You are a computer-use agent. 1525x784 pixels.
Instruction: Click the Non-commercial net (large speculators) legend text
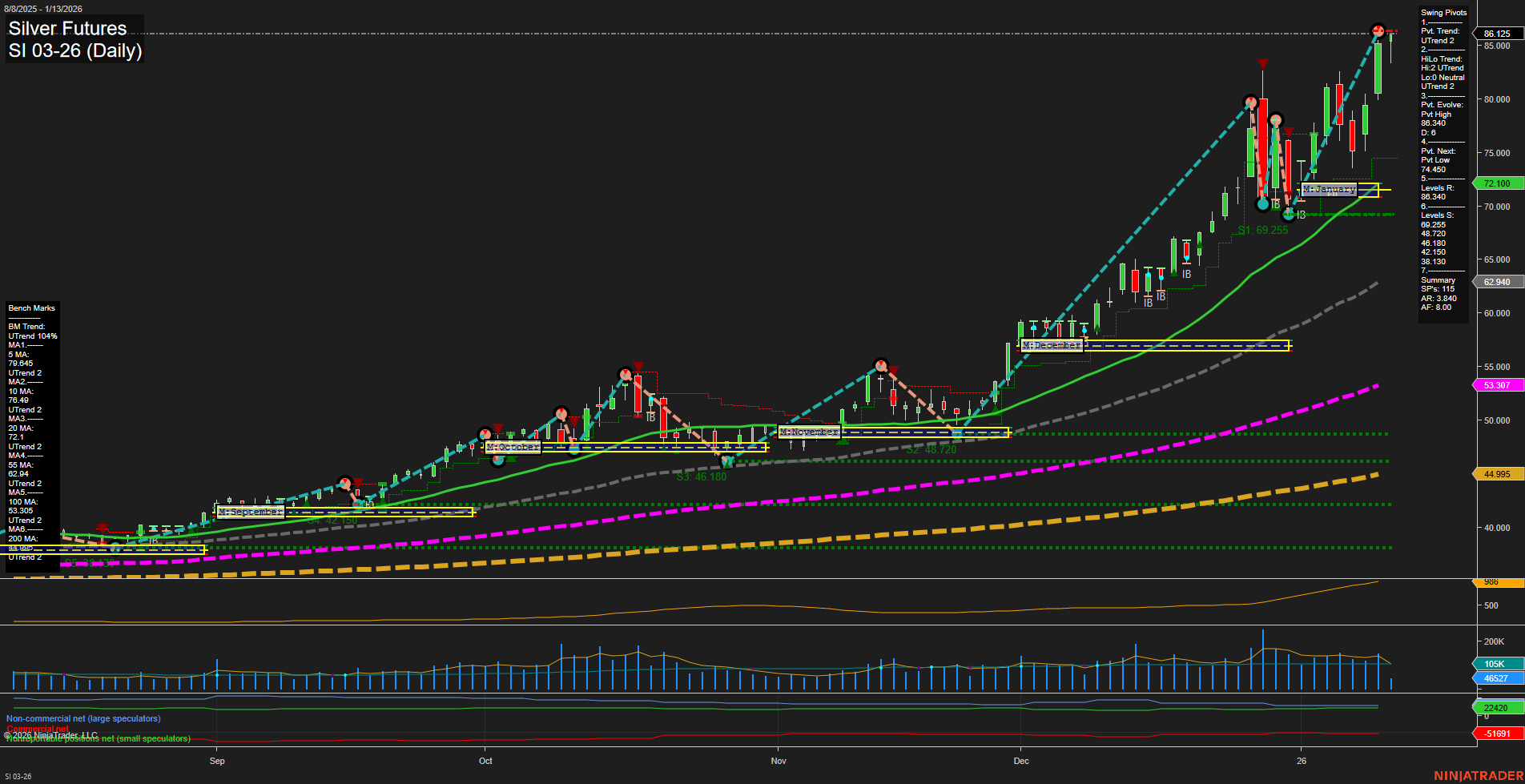tap(82, 718)
